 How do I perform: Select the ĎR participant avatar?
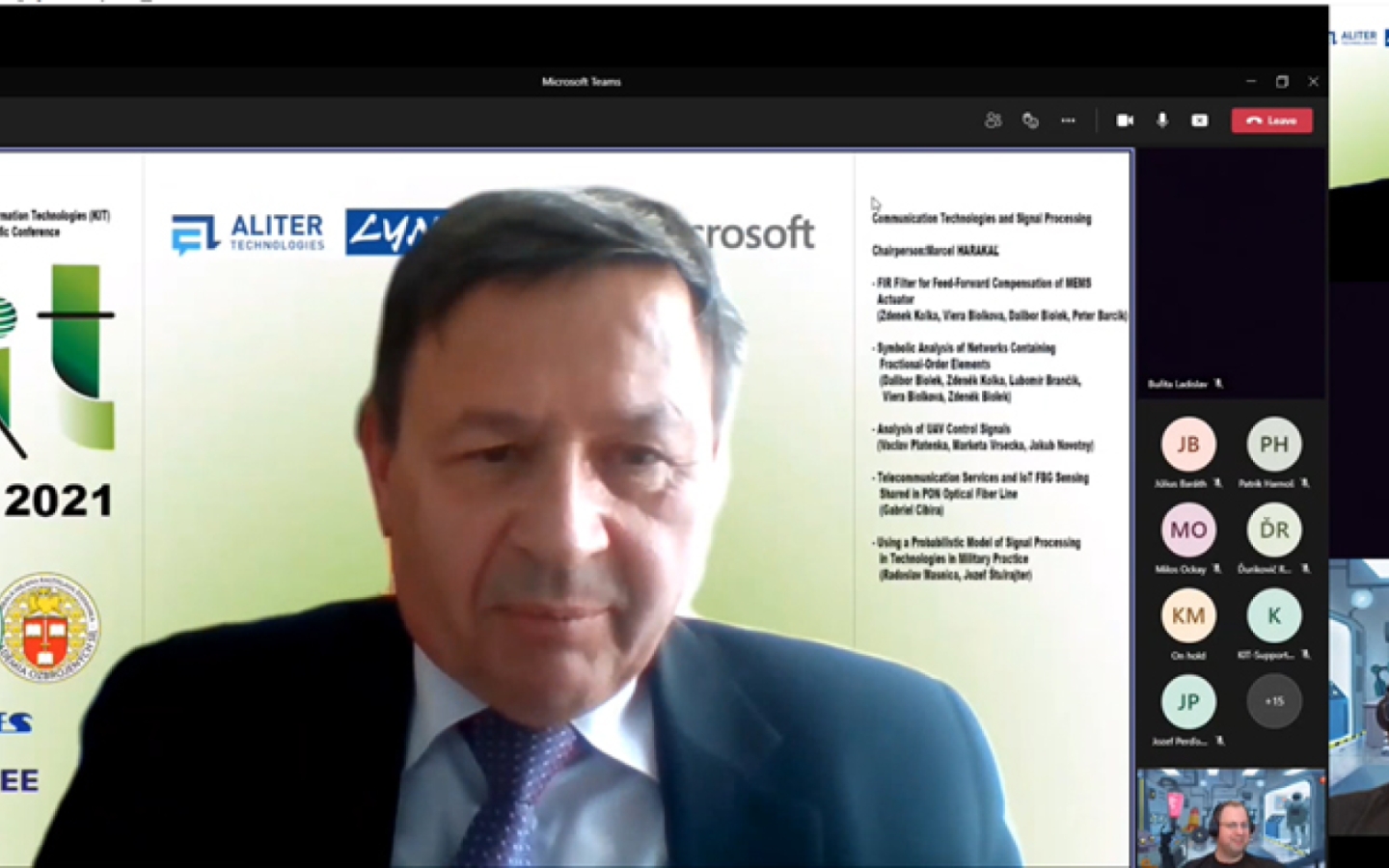point(1274,529)
